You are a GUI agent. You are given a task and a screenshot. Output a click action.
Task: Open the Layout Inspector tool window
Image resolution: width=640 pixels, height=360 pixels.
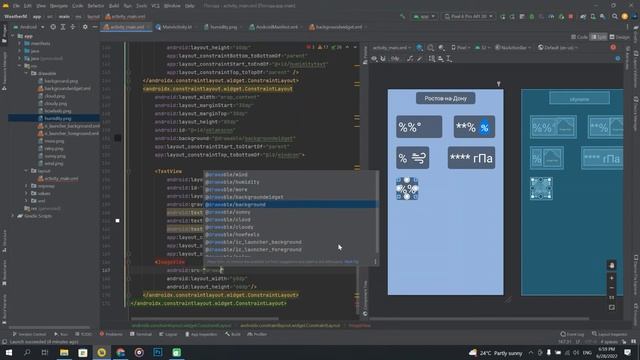point(609,334)
